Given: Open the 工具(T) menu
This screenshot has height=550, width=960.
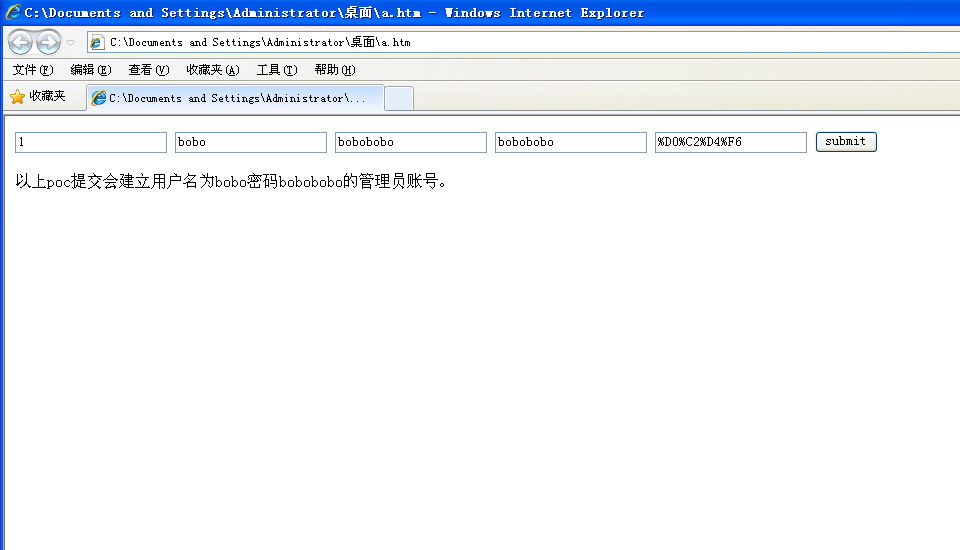Looking at the screenshot, I should pyautogui.click(x=277, y=70).
